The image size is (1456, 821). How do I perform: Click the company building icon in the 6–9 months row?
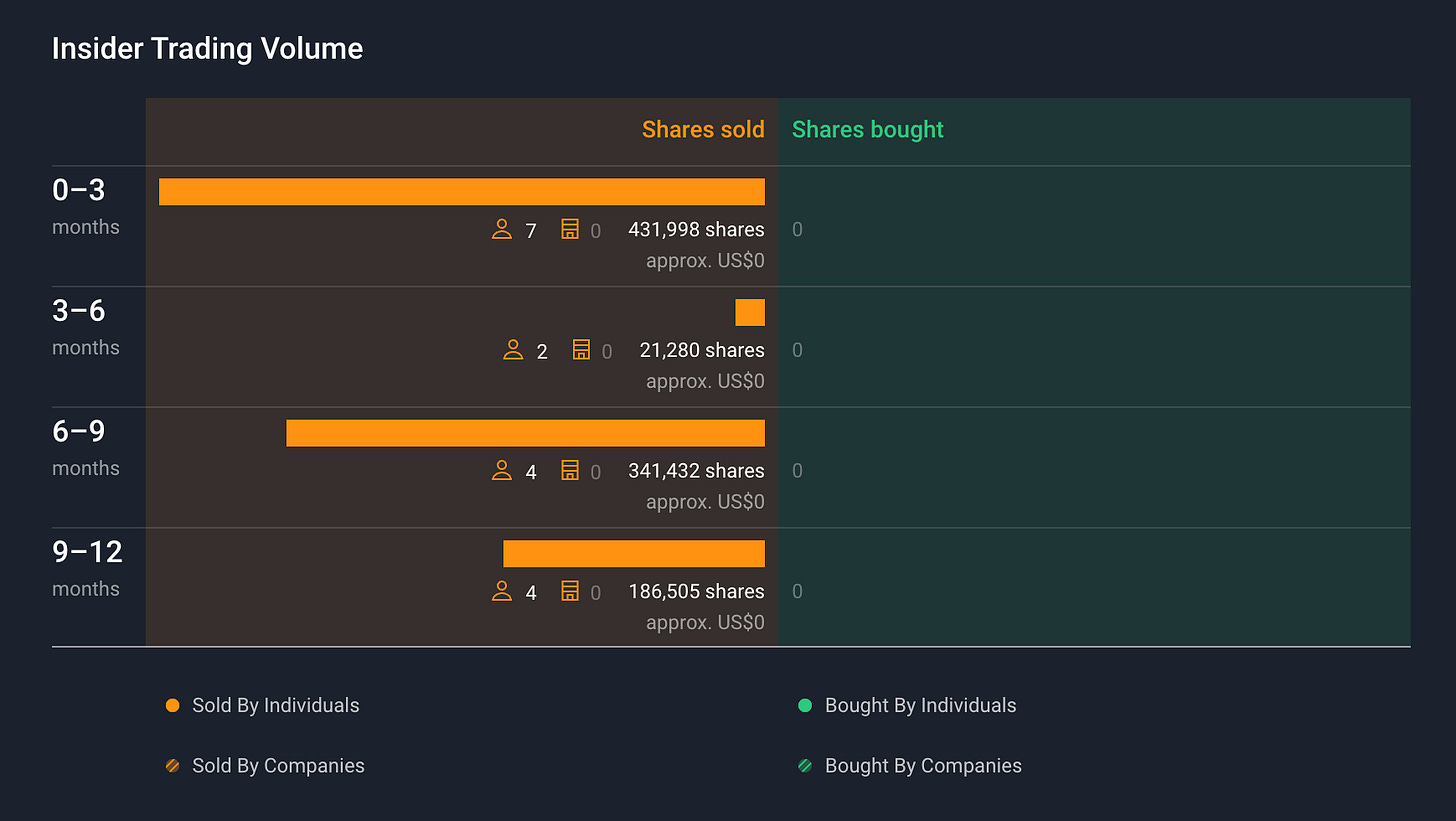[570, 471]
